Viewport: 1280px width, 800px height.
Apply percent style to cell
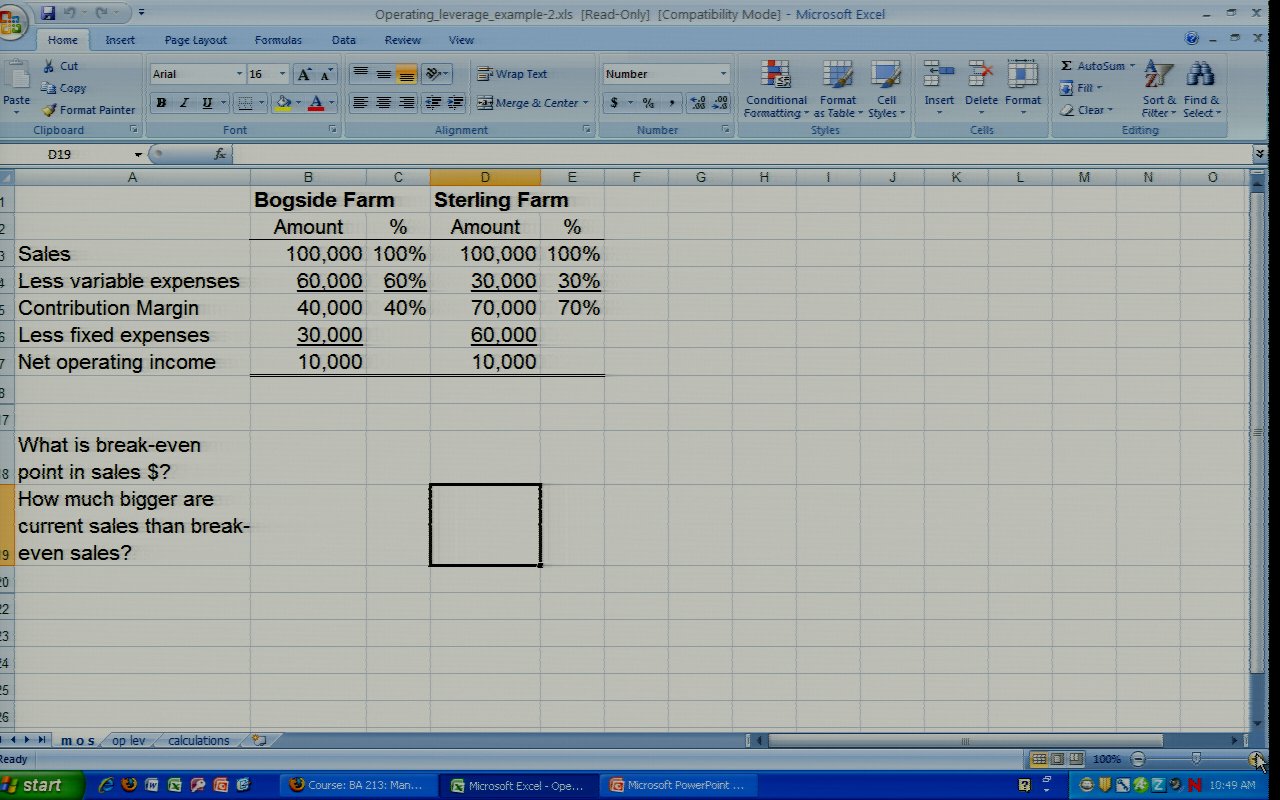(x=648, y=103)
